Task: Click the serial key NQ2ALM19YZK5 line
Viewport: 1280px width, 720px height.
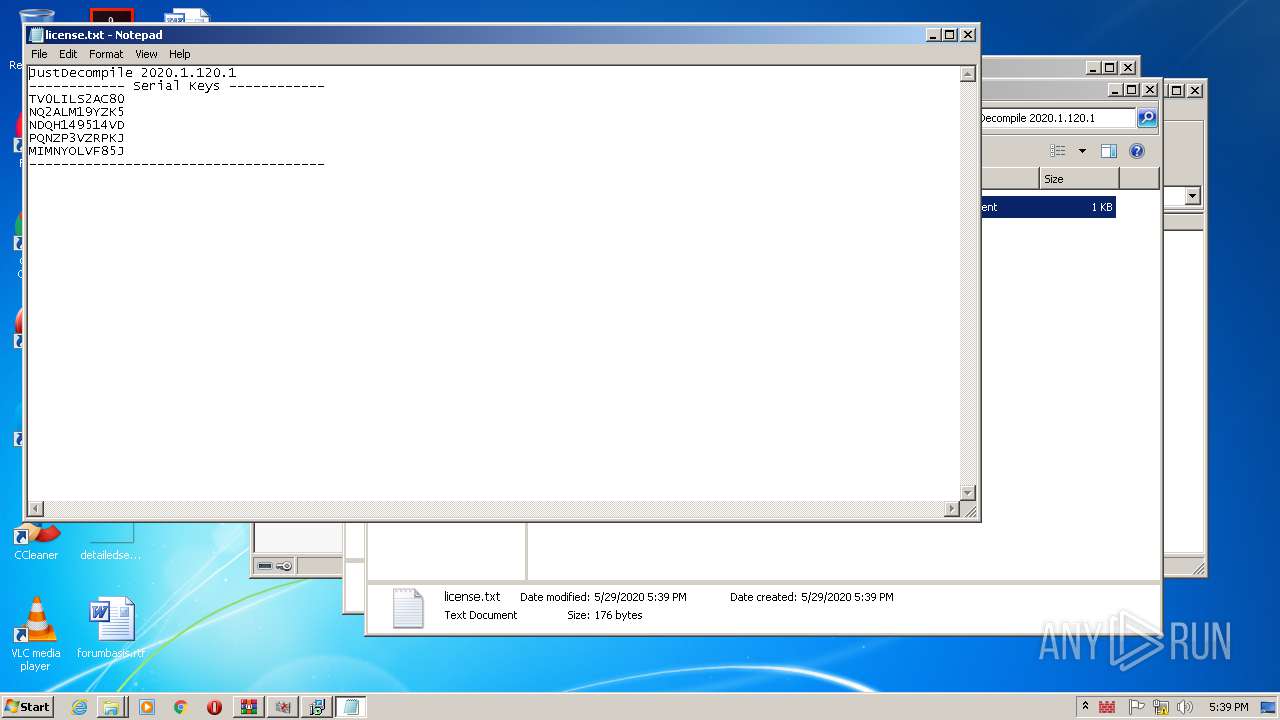Action: 77,112
